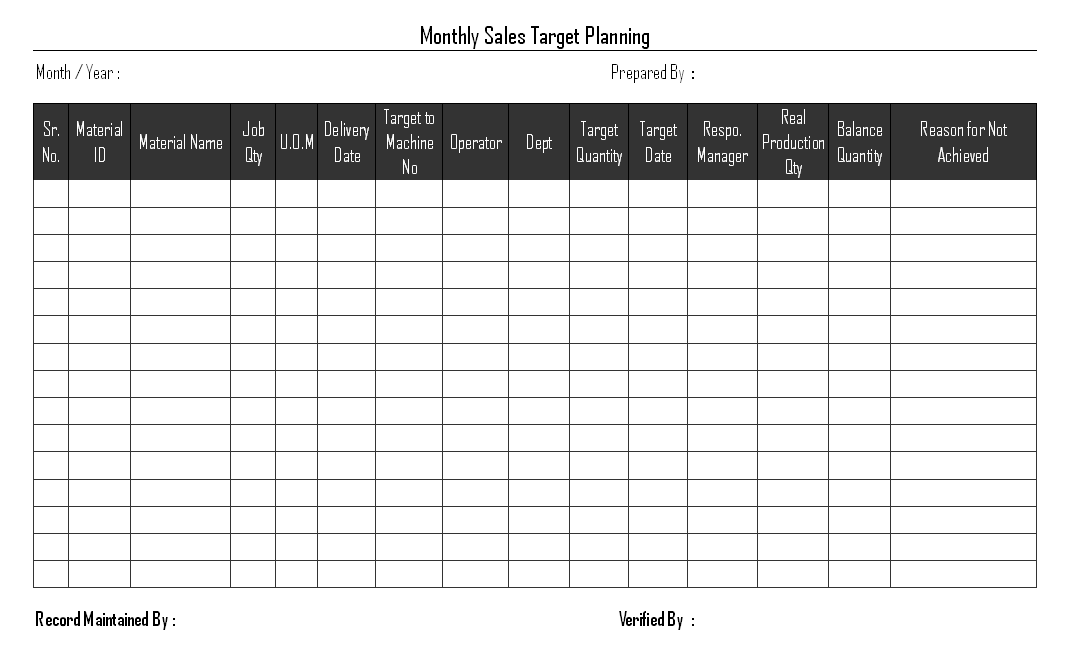The height and width of the screenshot is (664, 1083).
Task: Click the Balance Quantity column header
Action: 860,142
